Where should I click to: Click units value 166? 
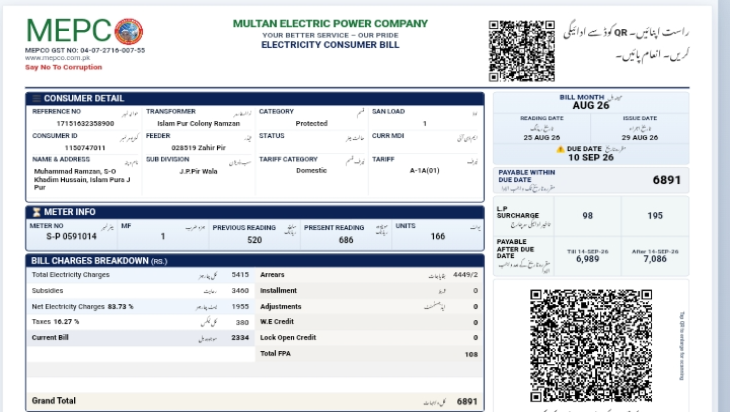(x=438, y=236)
